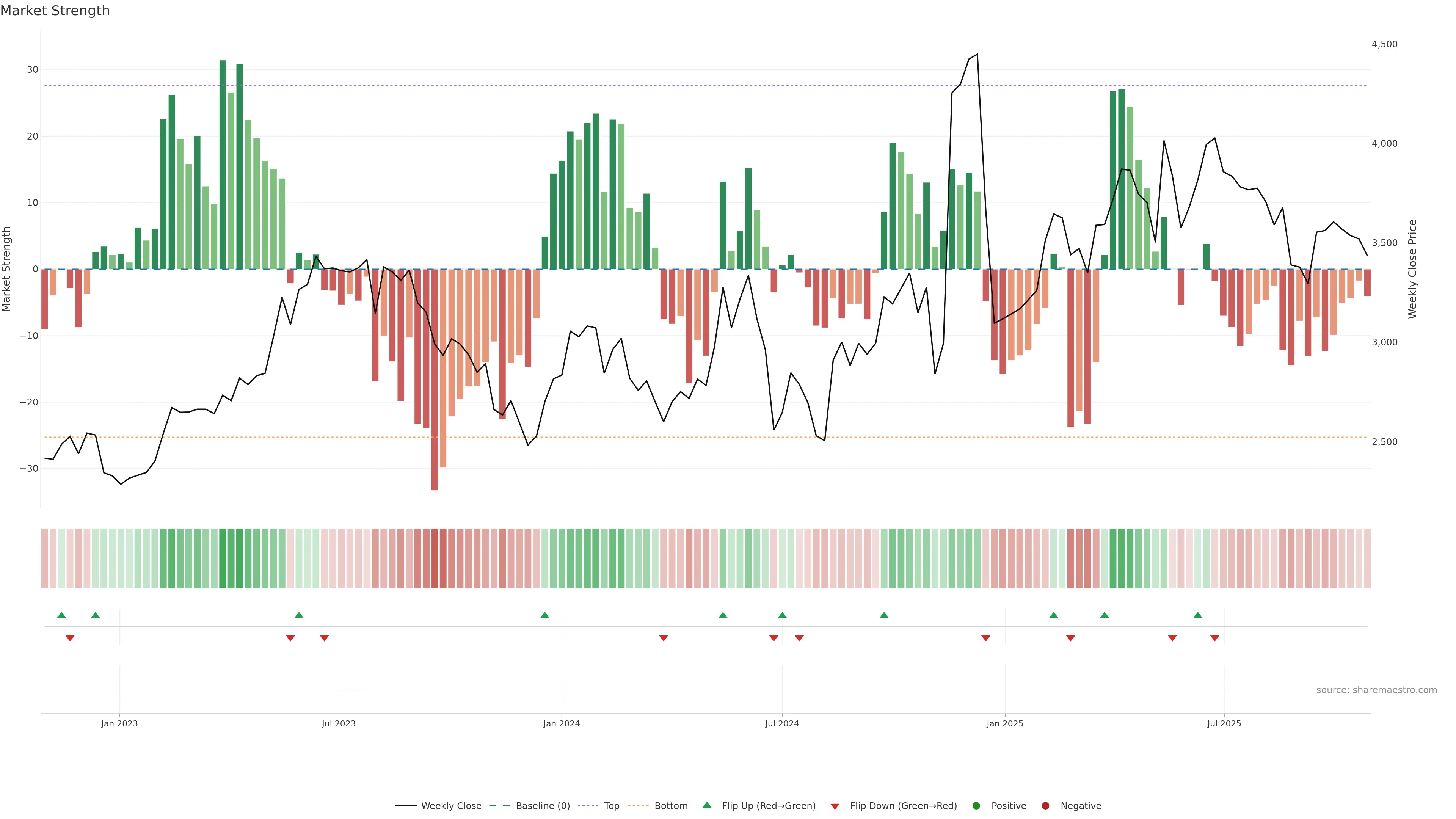Image resolution: width=1456 pixels, height=819 pixels.
Task: Click the Jul 2025 x-axis label
Action: coord(1224,723)
